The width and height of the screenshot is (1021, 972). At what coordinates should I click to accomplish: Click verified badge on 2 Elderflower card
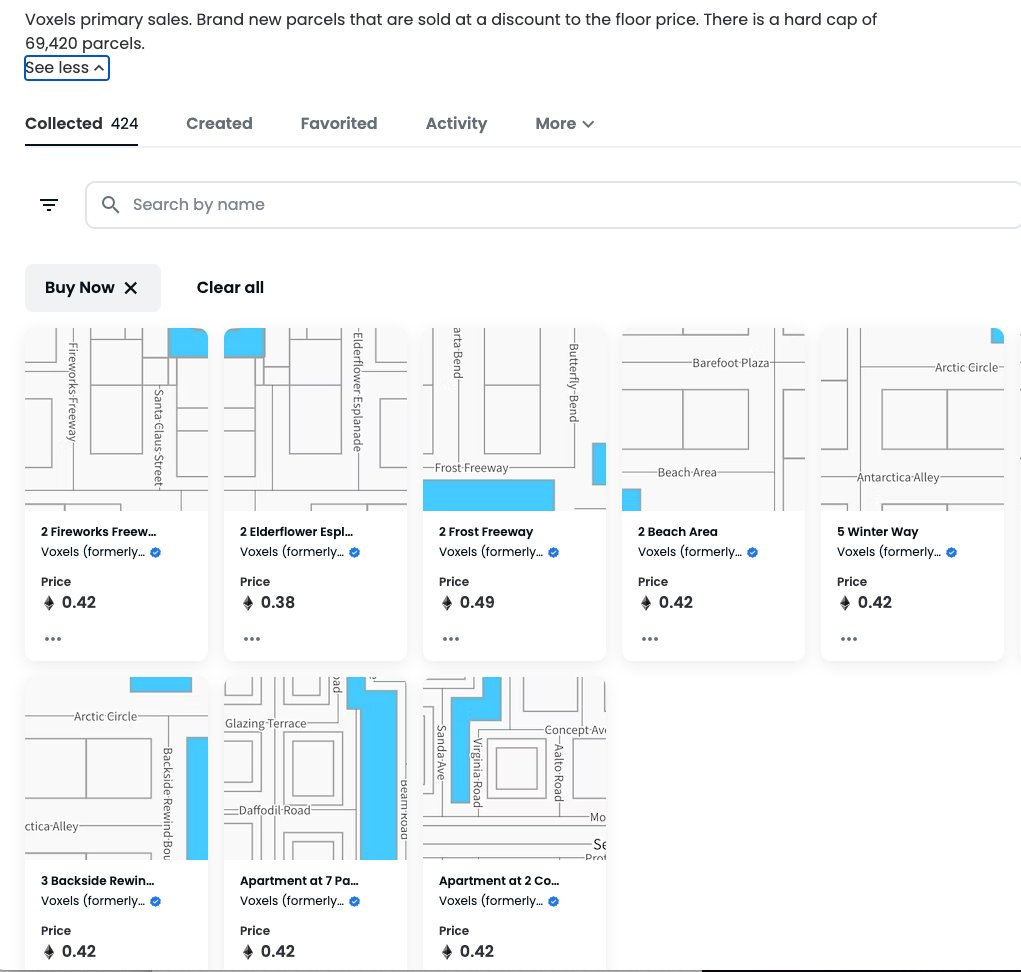point(355,552)
